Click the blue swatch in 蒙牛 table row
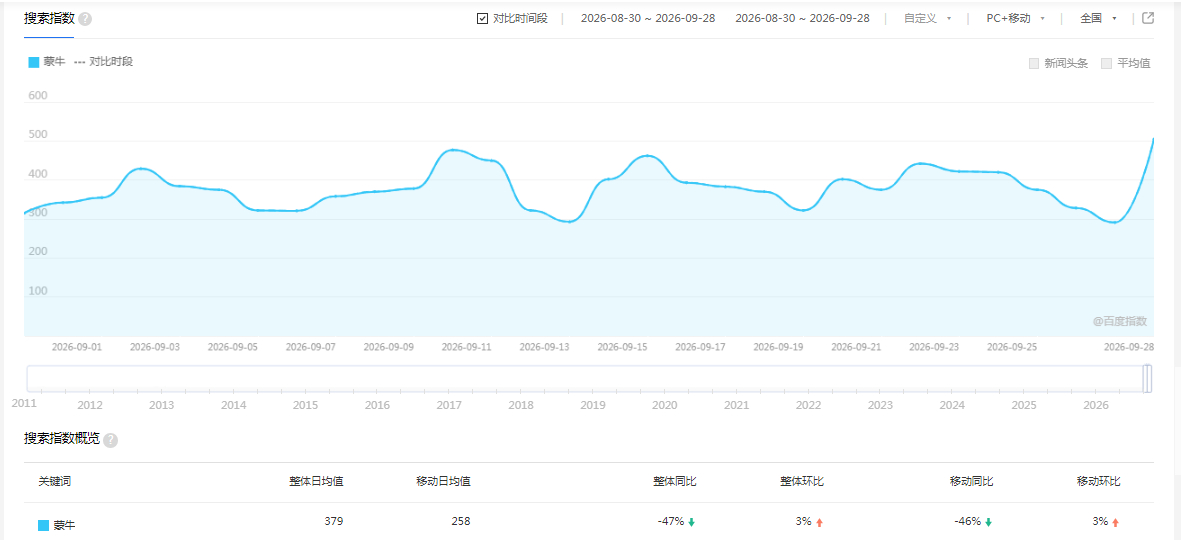Image resolution: width=1181 pixels, height=540 pixels. (44, 525)
